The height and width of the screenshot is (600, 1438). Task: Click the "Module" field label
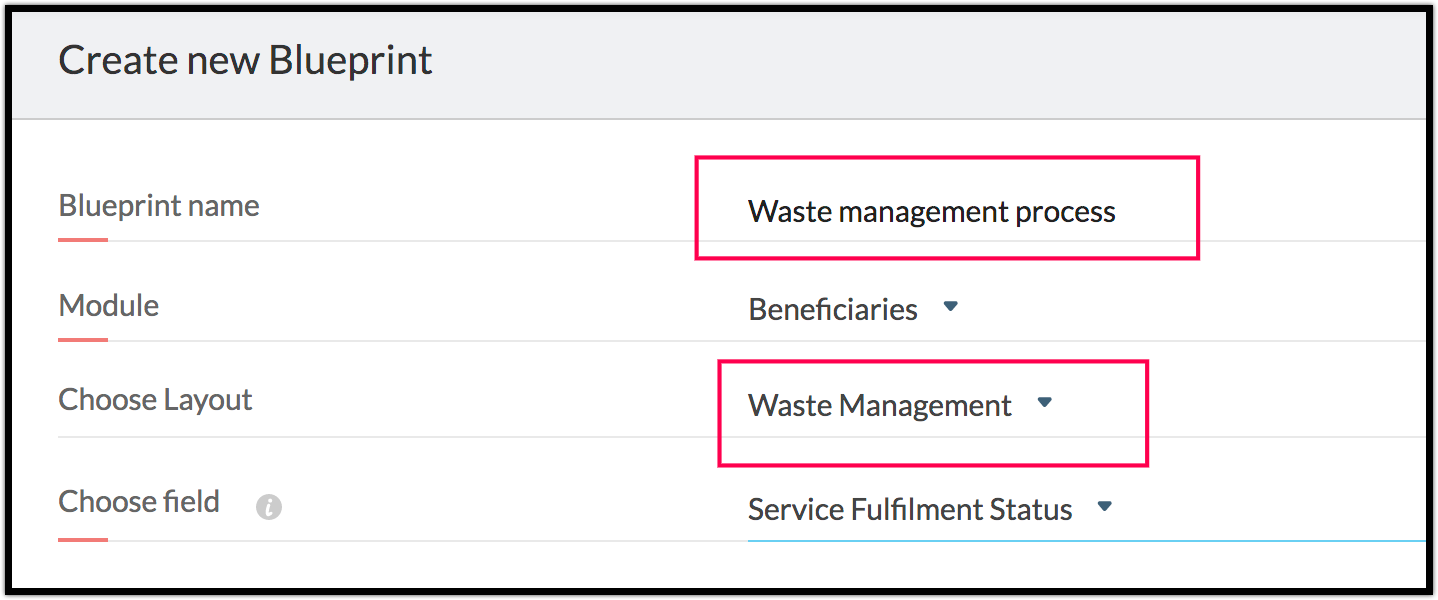109,306
